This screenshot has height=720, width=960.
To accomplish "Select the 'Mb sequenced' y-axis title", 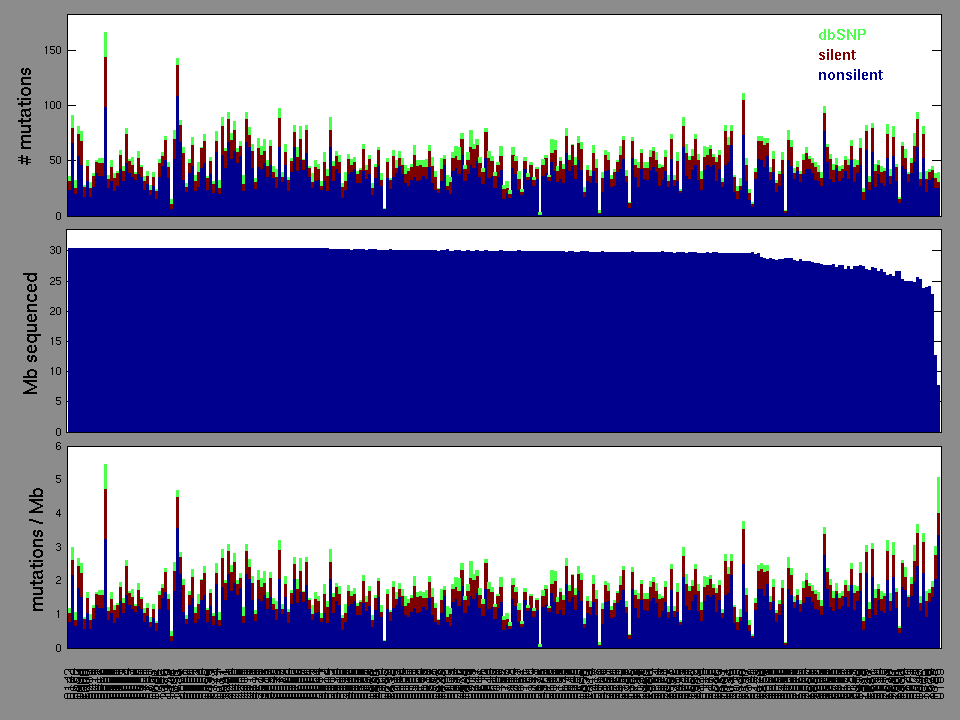I will click(x=29, y=332).
